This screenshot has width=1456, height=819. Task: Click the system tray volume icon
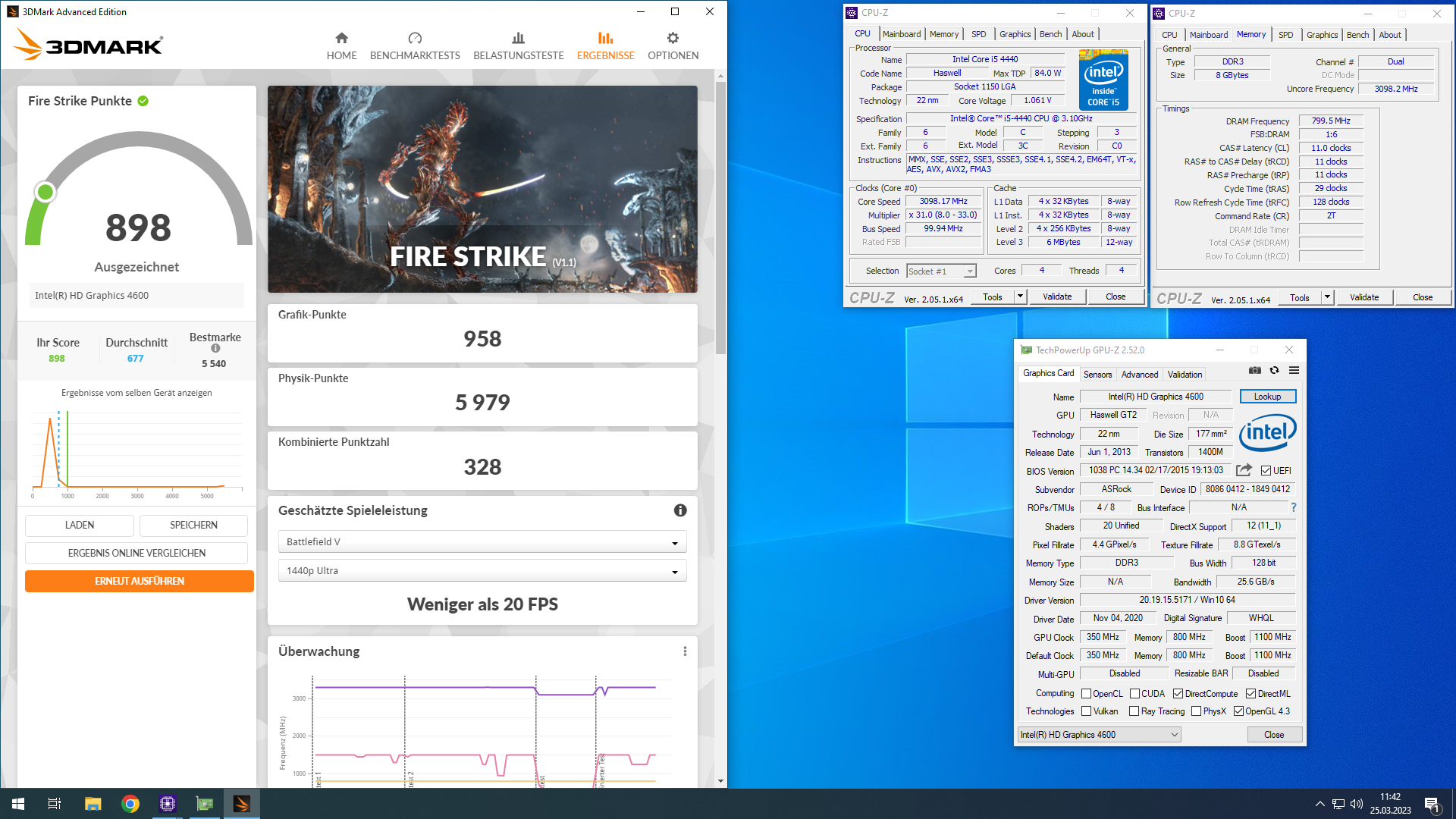click(1357, 804)
